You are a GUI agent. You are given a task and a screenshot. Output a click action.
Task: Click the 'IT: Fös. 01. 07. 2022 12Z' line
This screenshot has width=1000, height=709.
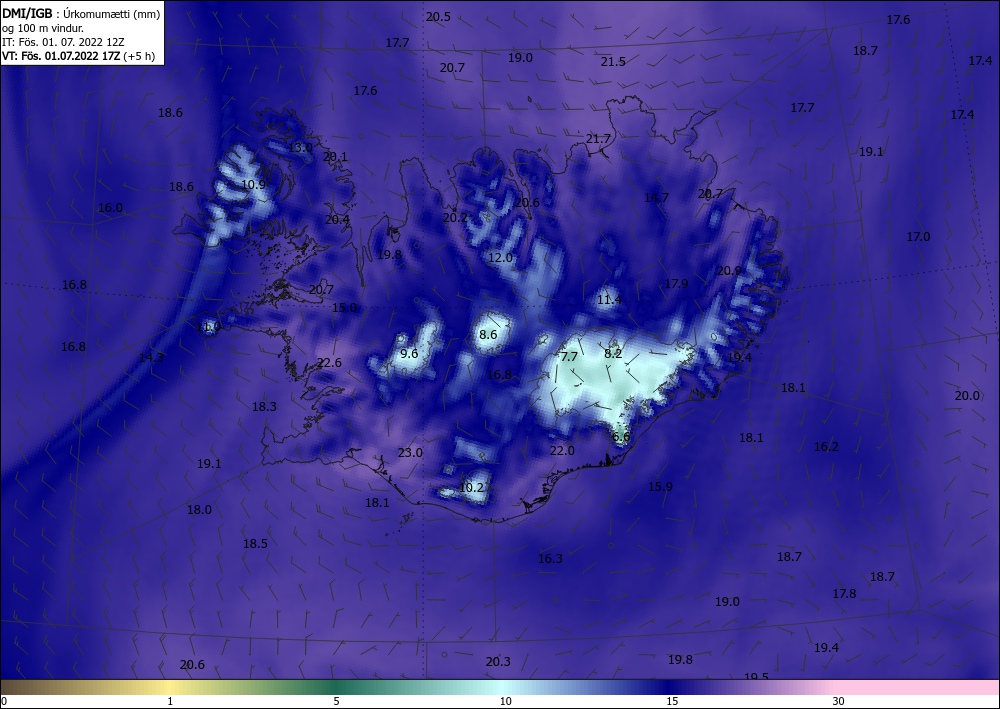pyautogui.click(x=63, y=41)
